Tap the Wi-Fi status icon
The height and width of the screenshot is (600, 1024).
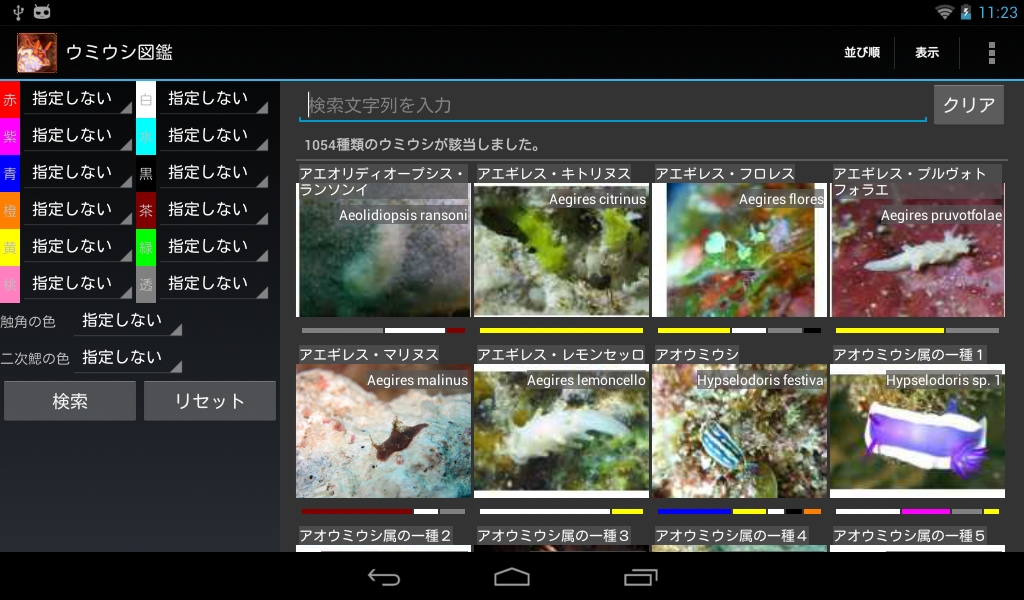pos(944,12)
